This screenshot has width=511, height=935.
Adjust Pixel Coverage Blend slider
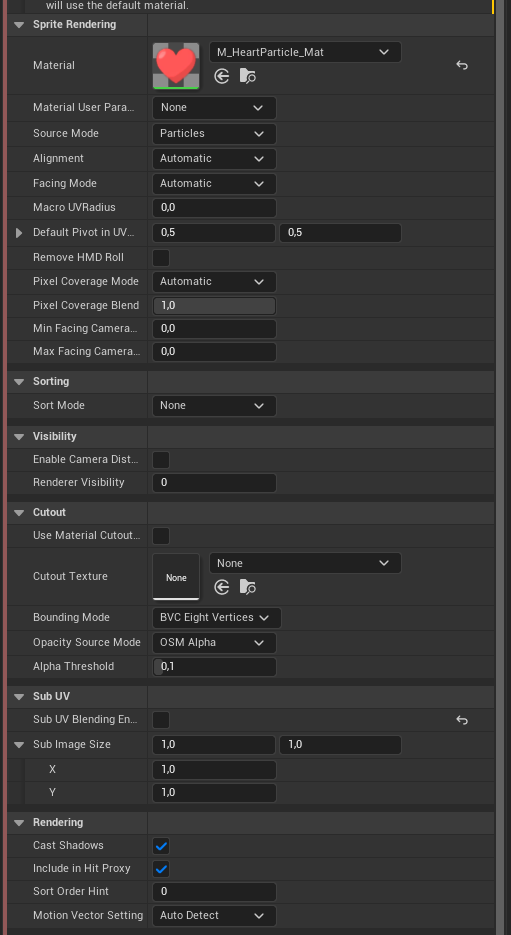pyautogui.click(x=214, y=306)
